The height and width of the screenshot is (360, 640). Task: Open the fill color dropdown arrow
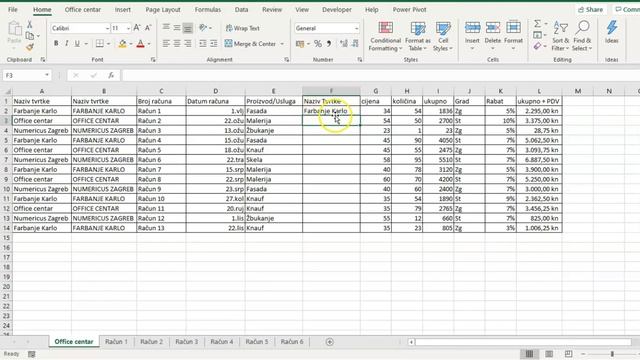131,44
